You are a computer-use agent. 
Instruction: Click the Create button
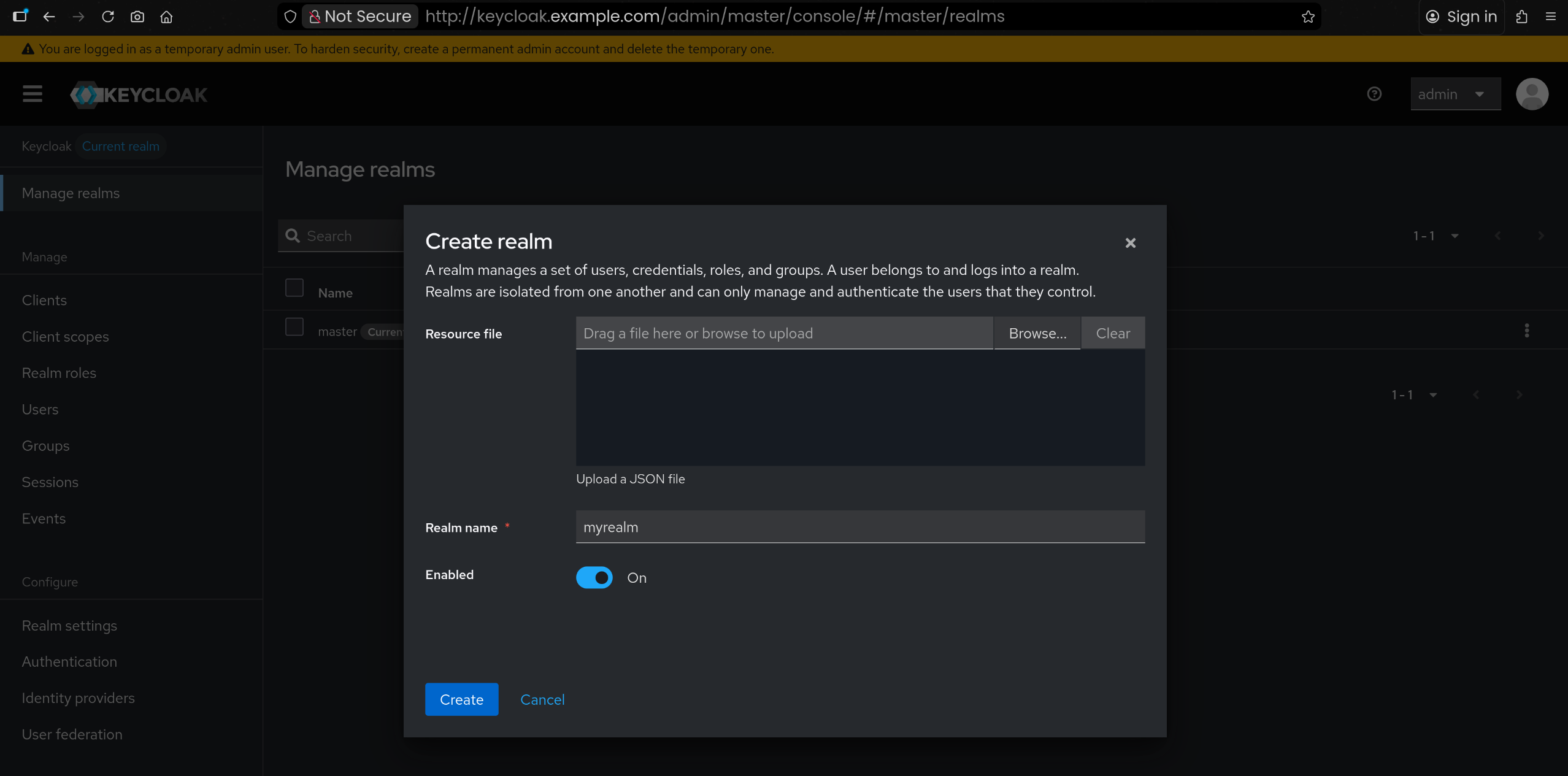point(461,699)
